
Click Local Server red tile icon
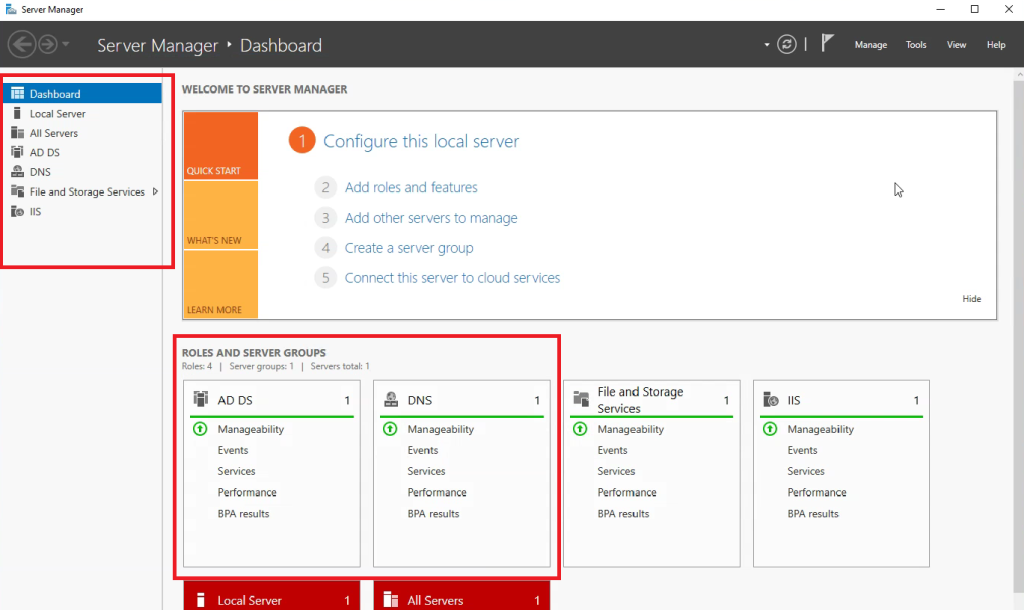click(x=200, y=599)
